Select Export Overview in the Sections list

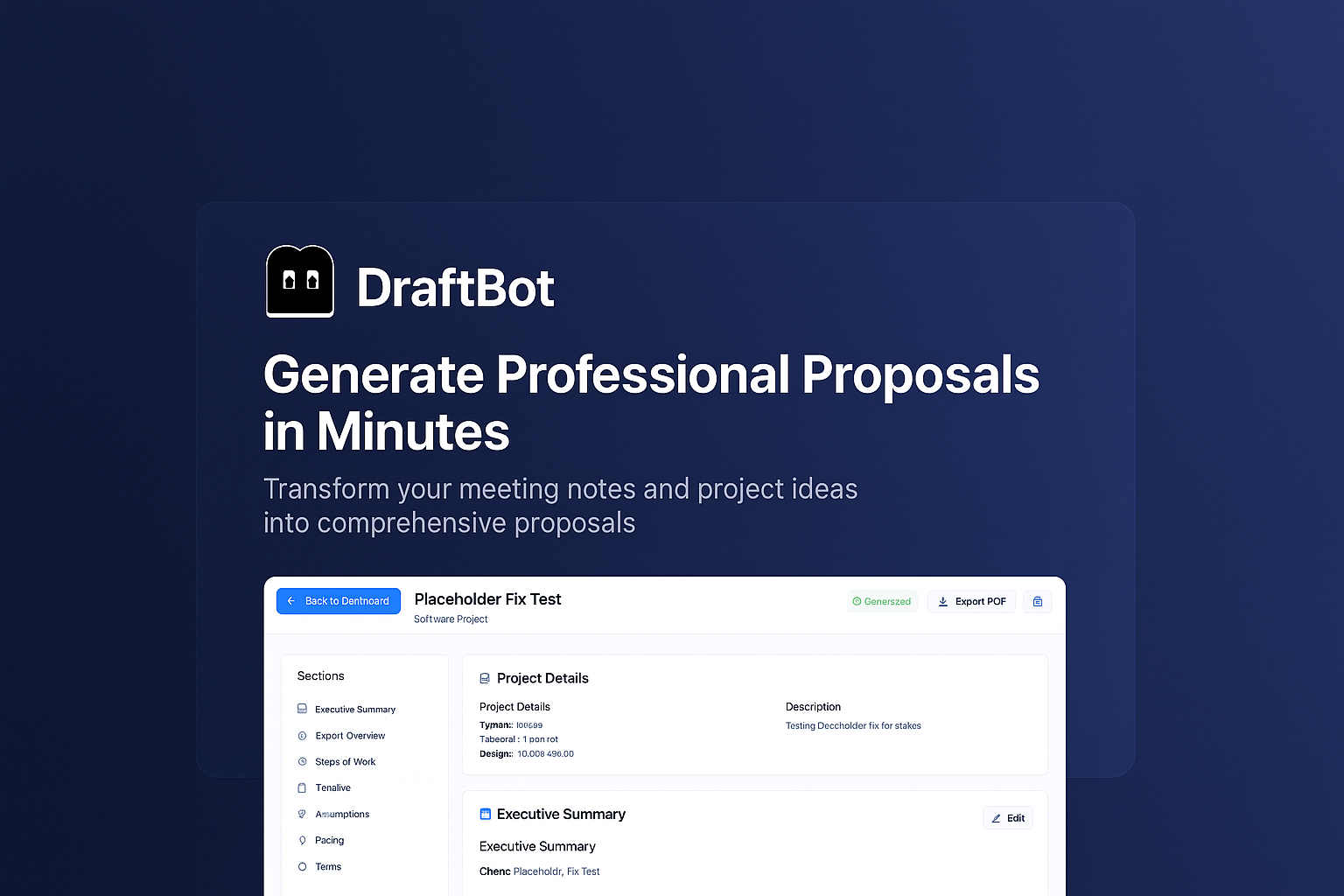coord(350,736)
